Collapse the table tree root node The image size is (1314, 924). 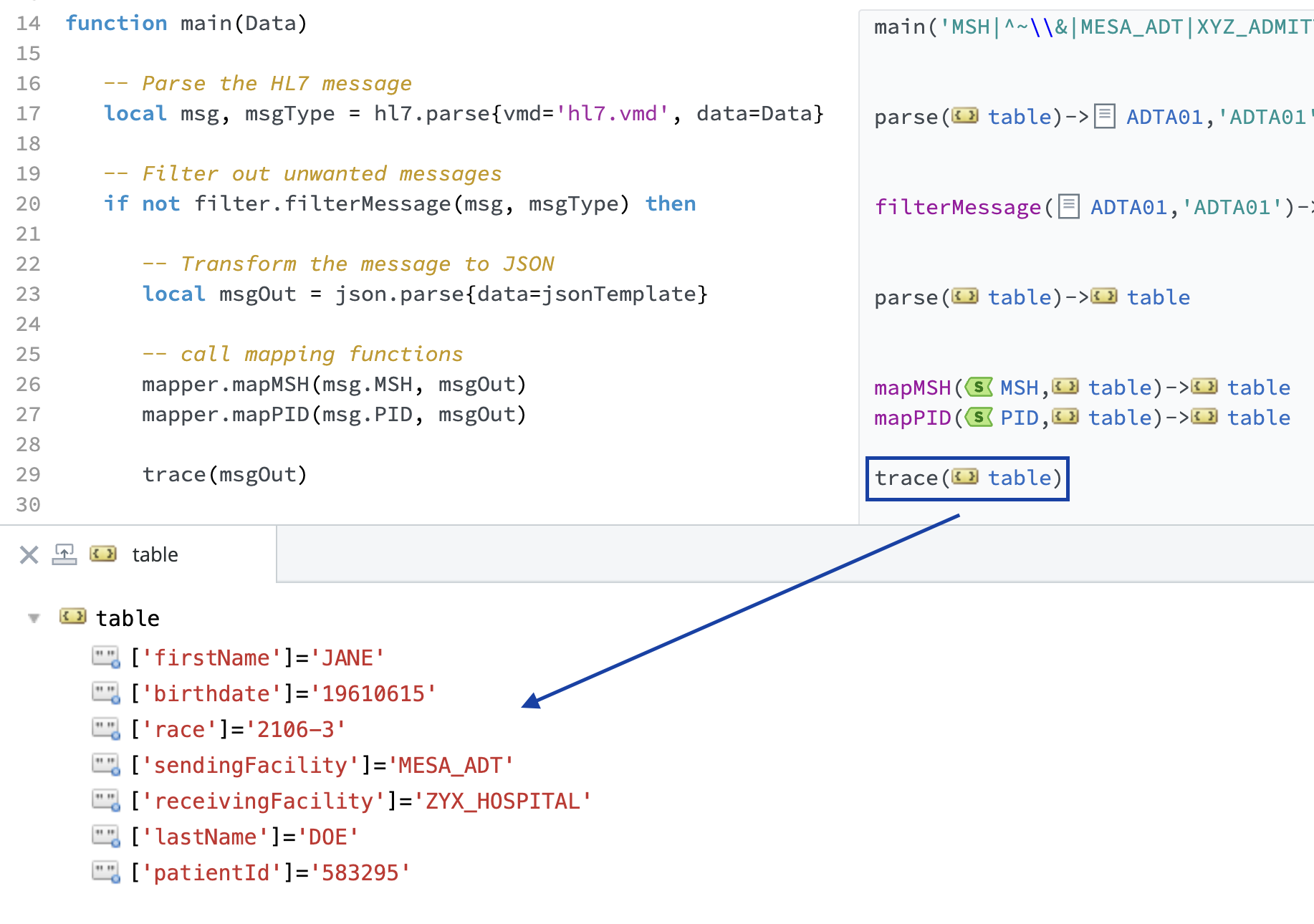pos(34,618)
